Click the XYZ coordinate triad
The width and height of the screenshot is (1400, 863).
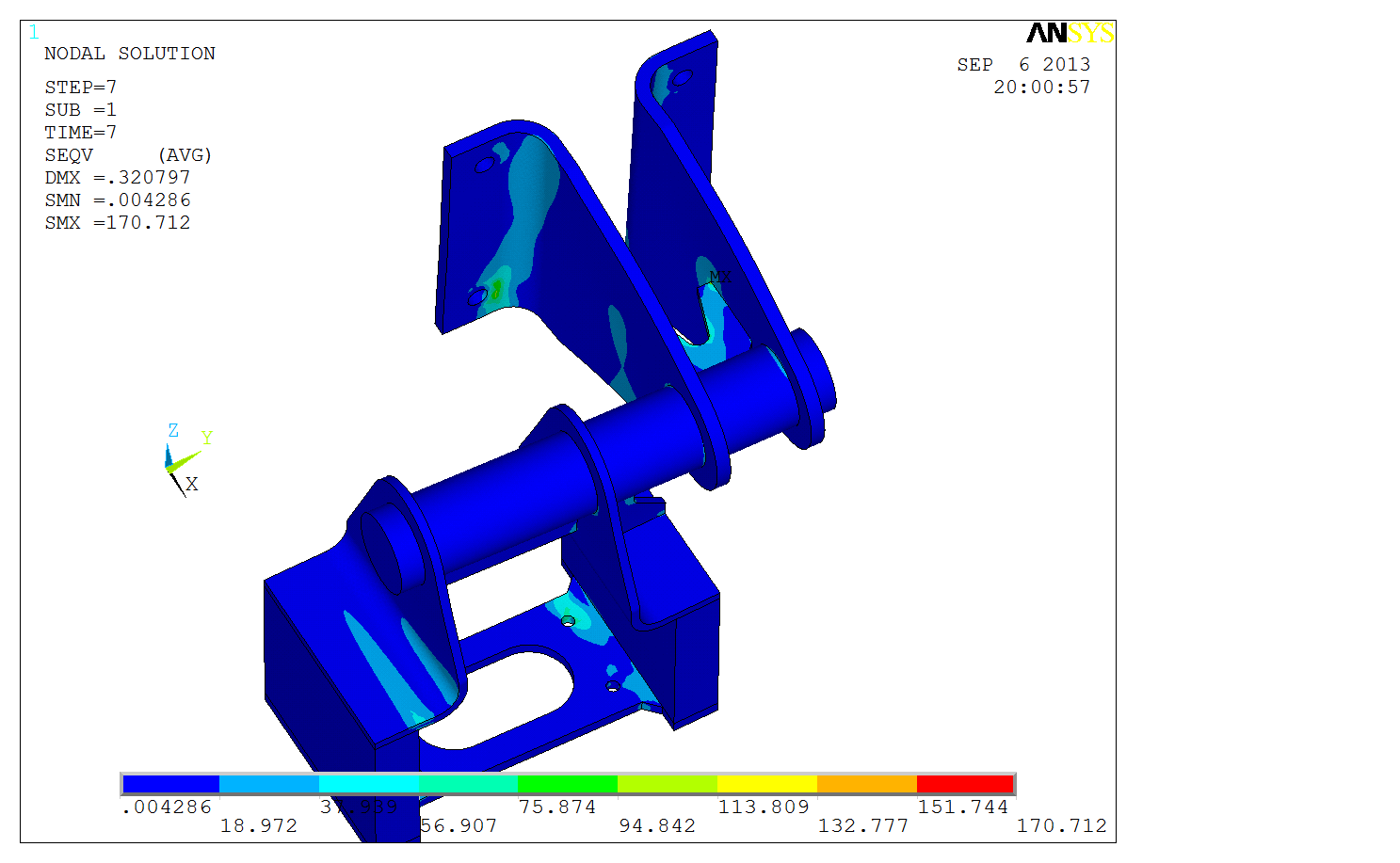click(x=186, y=460)
